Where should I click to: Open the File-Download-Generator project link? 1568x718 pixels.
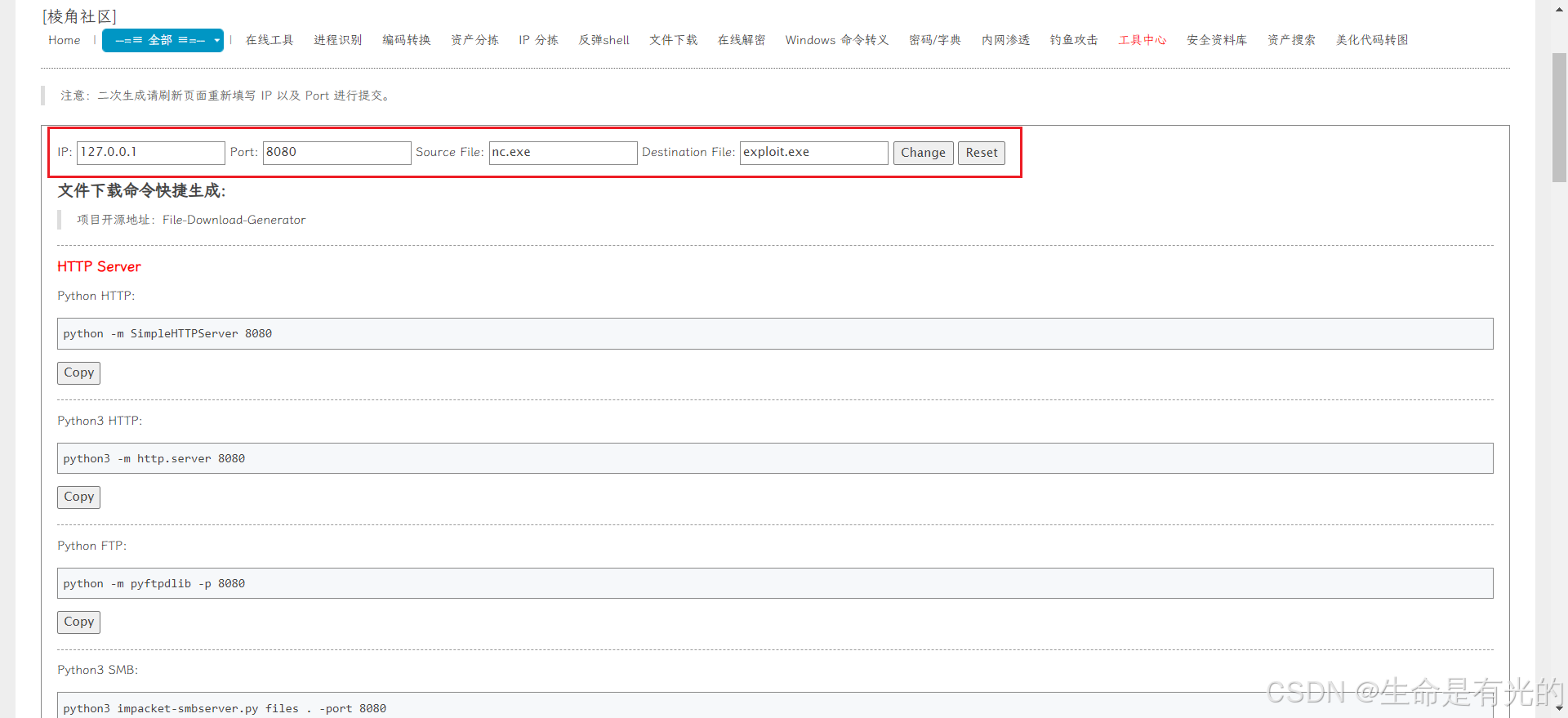pyautogui.click(x=234, y=220)
